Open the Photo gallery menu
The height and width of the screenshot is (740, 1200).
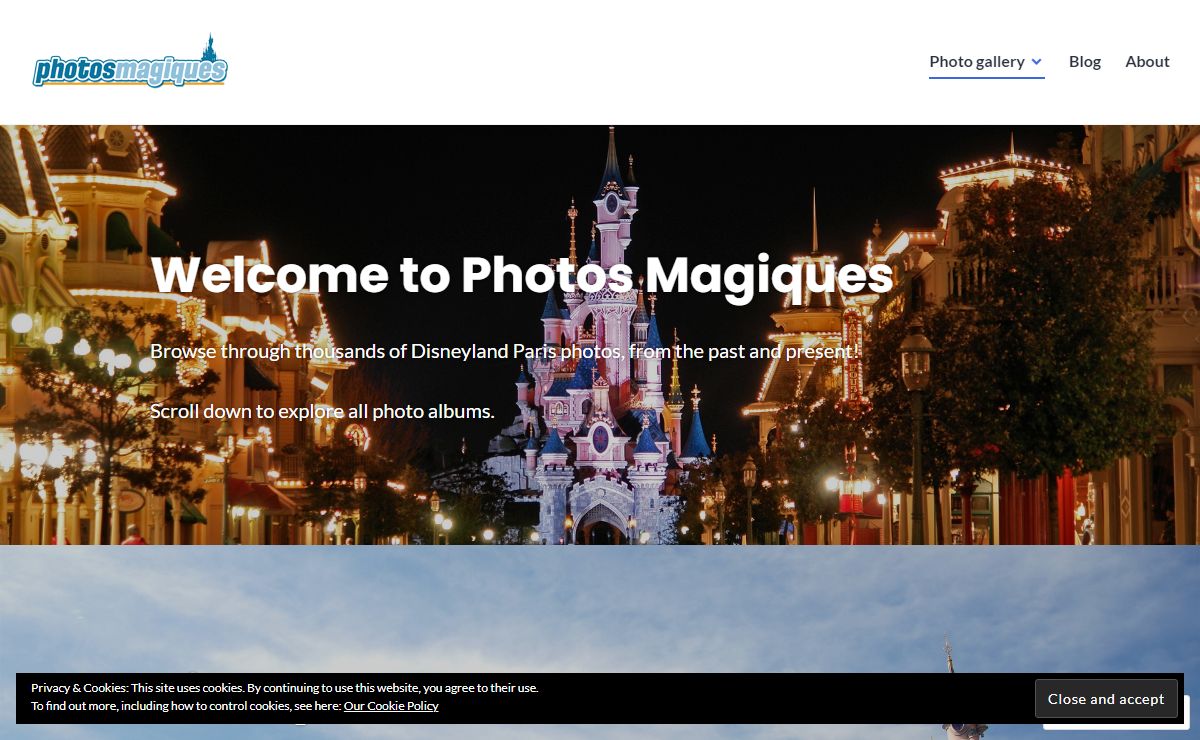977,62
